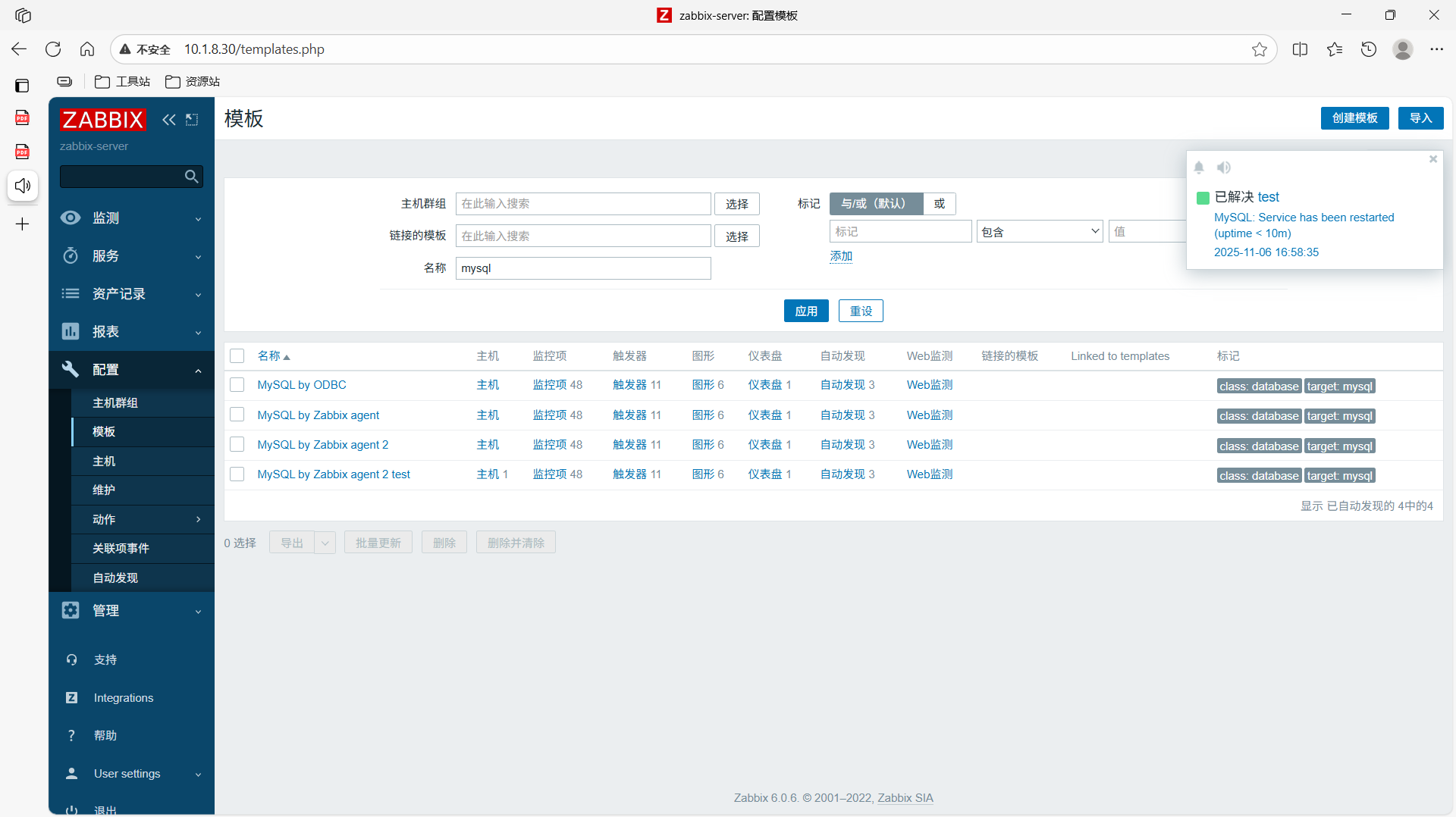Viewport: 1456px width, 817px height.
Task: Click the support headset icon
Action: [x=71, y=660]
